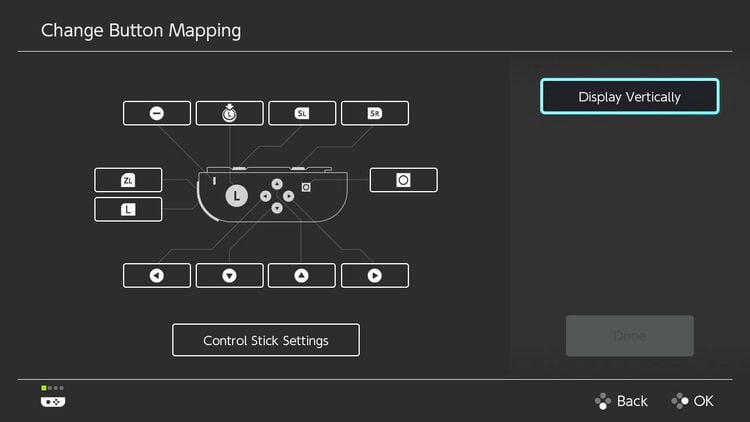Select the Left directional button mapping box
This screenshot has width=750, height=422.
coord(156,276)
